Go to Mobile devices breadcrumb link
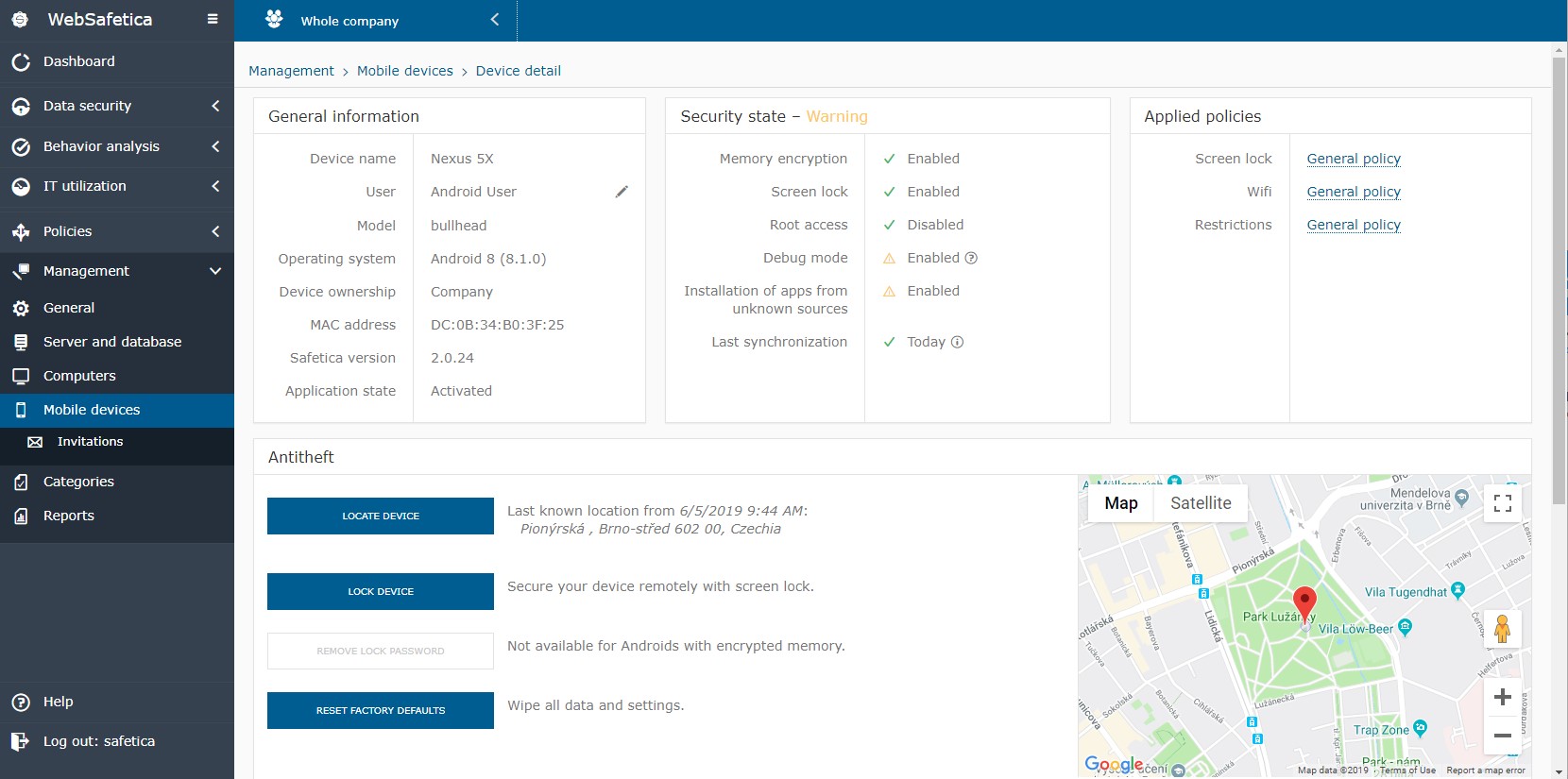Viewport: 1568px width, 779px height. coord(405,71)
